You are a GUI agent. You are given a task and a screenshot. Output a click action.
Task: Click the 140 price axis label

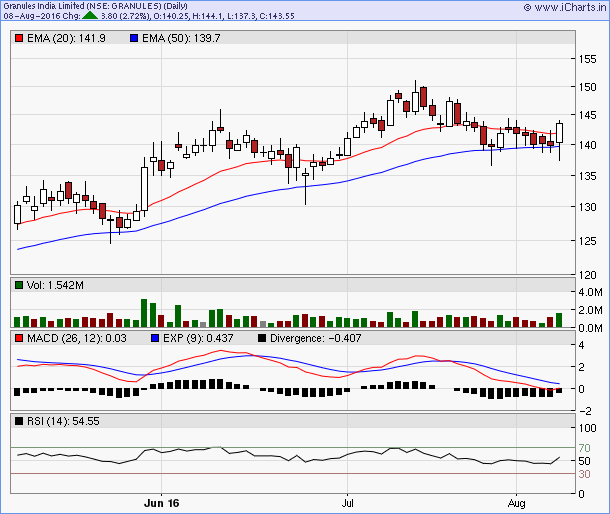[x=587, y=145]
